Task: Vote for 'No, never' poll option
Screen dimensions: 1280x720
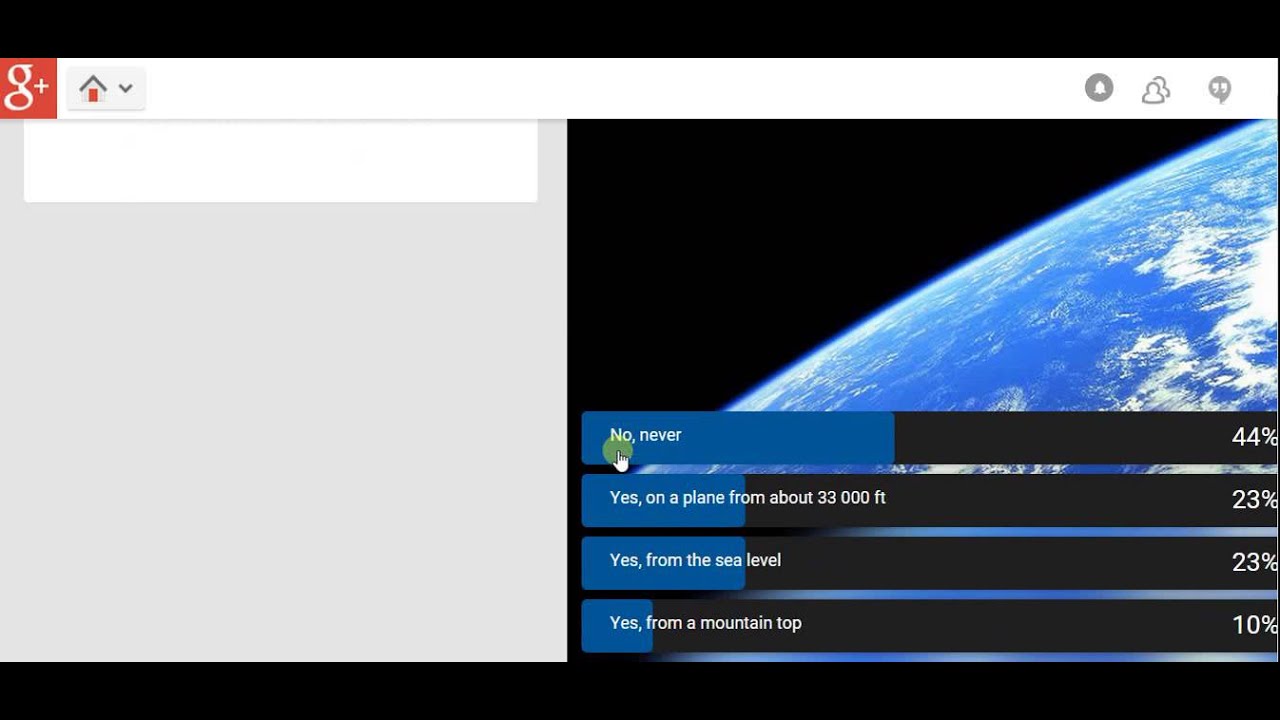Action: (929, 437)
